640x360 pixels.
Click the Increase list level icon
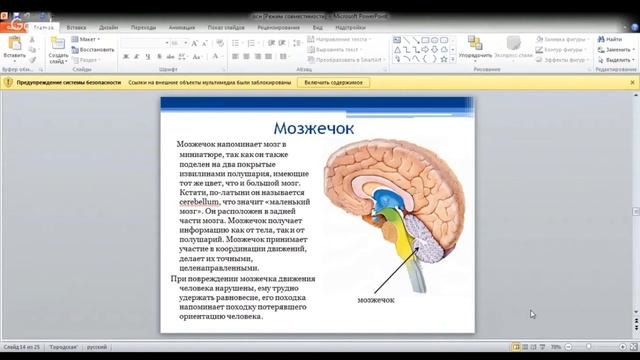click(x=282, y=43)
